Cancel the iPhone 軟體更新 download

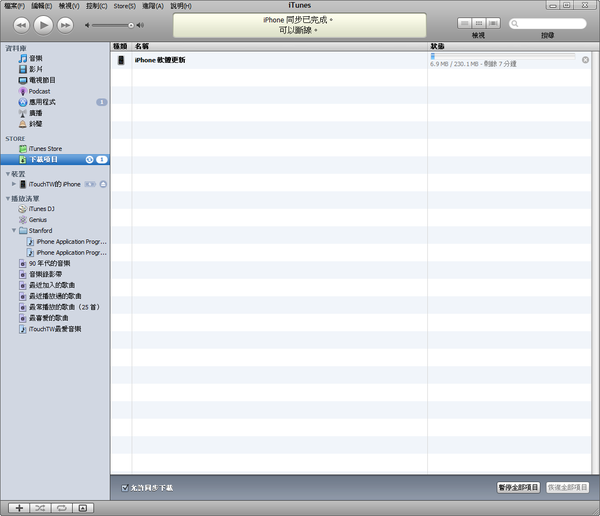(x=585, y=60)
